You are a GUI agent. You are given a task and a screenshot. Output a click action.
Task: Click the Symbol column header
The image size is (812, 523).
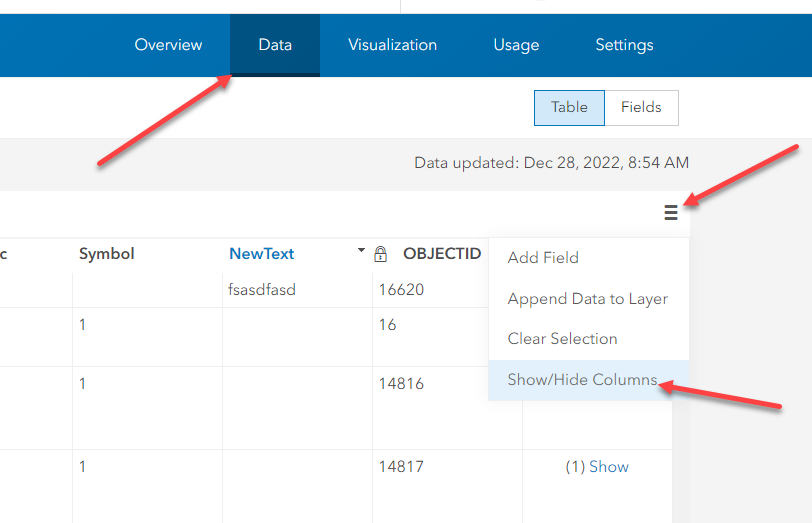pos(107,254)
